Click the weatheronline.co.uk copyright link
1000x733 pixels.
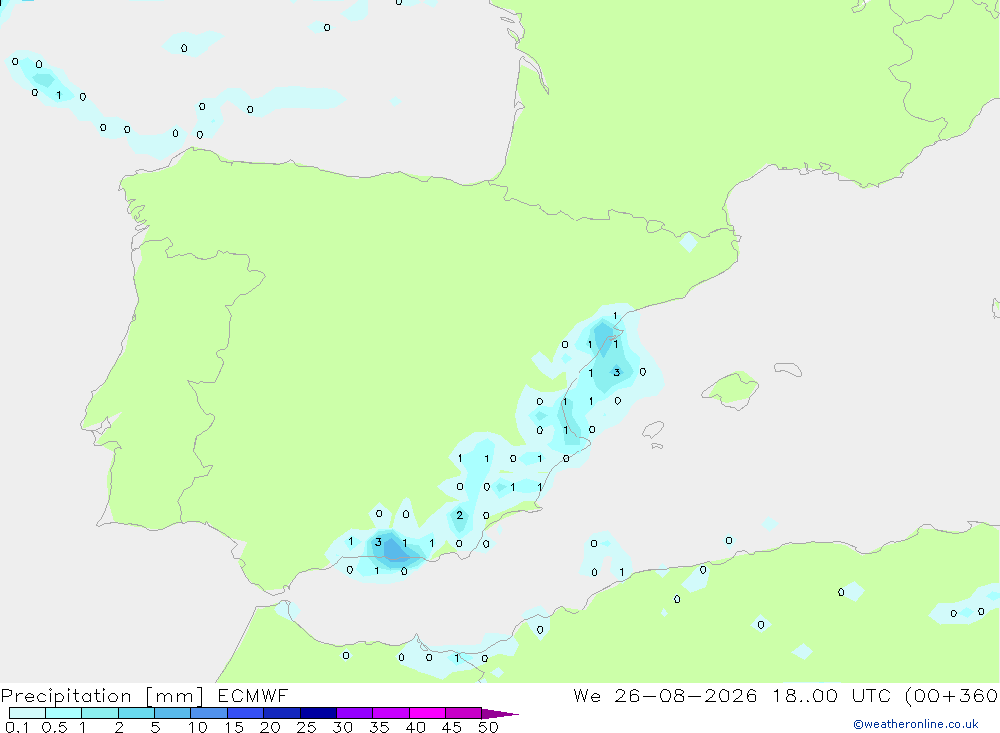(x=916, y=724)
